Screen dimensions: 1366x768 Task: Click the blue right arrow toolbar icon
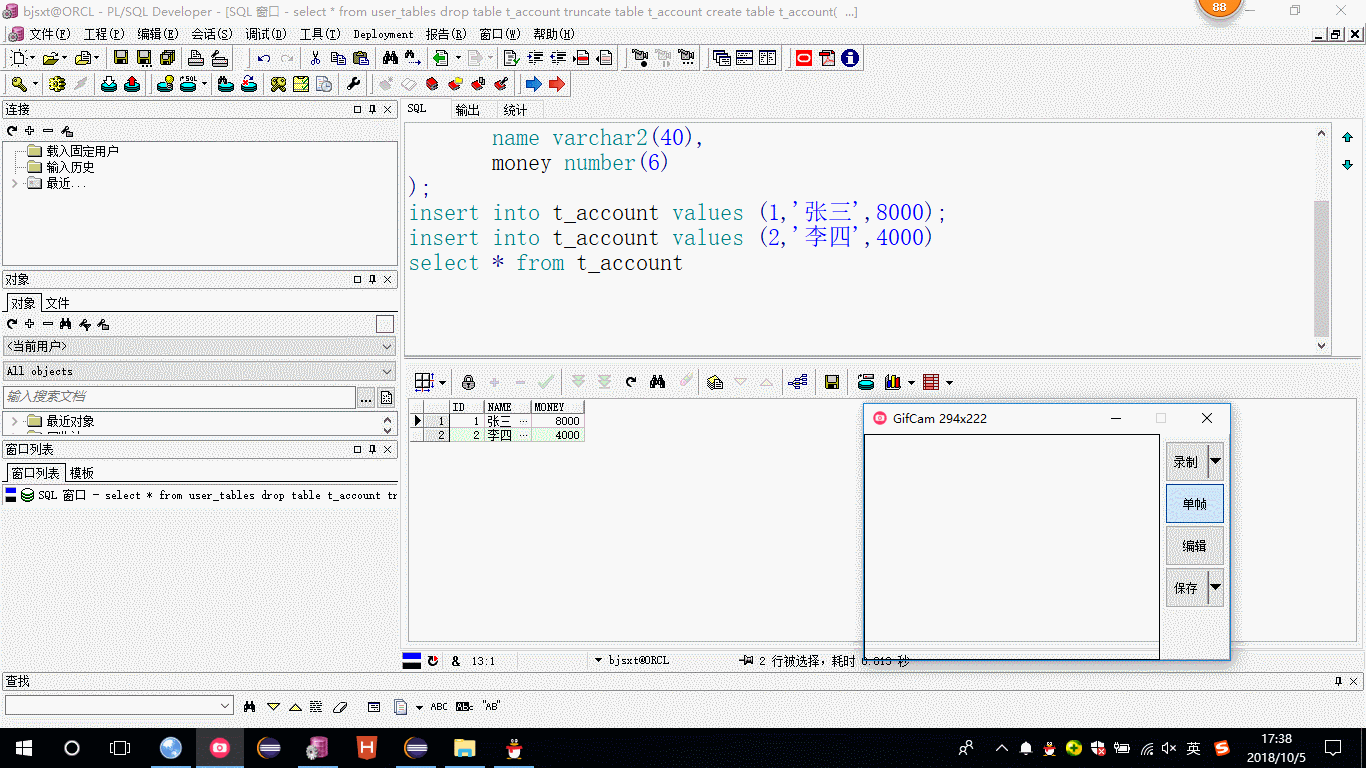pos(533,84)
